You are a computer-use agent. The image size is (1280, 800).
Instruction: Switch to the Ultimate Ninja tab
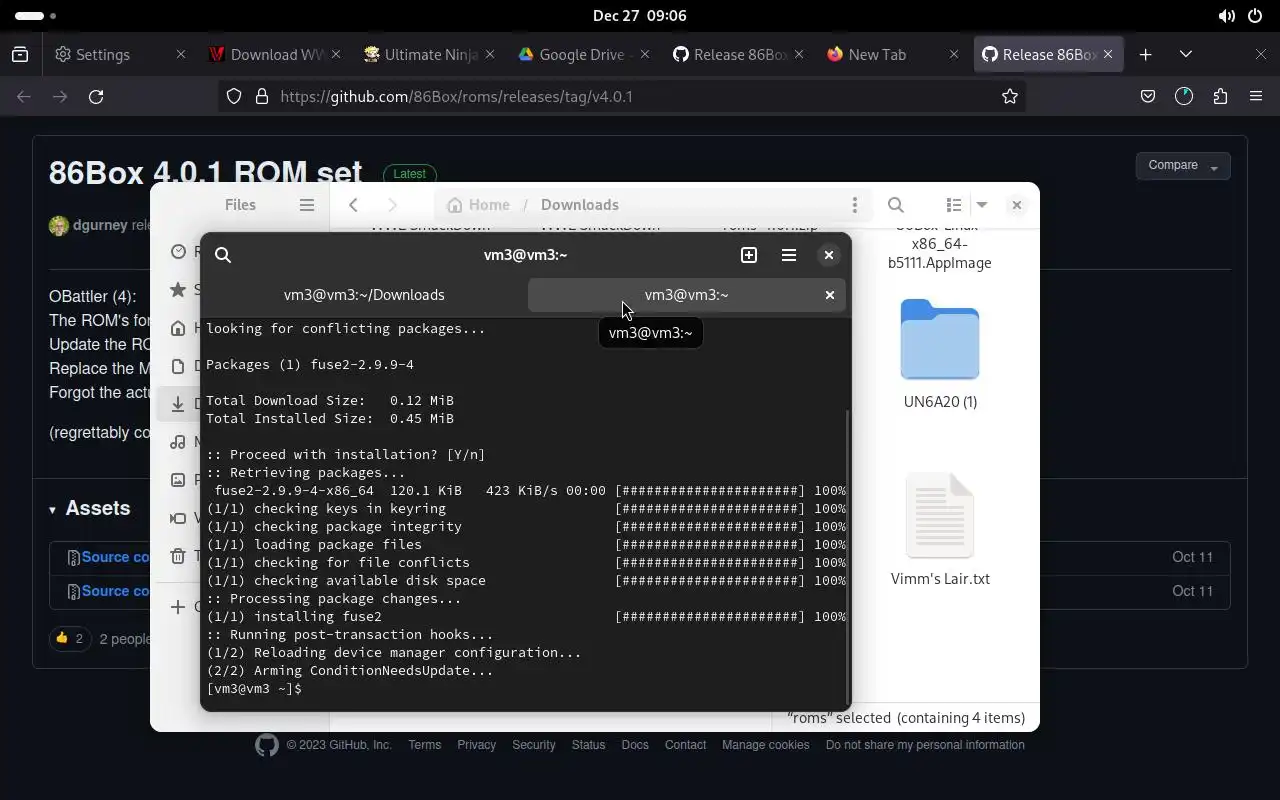point(428,55)
